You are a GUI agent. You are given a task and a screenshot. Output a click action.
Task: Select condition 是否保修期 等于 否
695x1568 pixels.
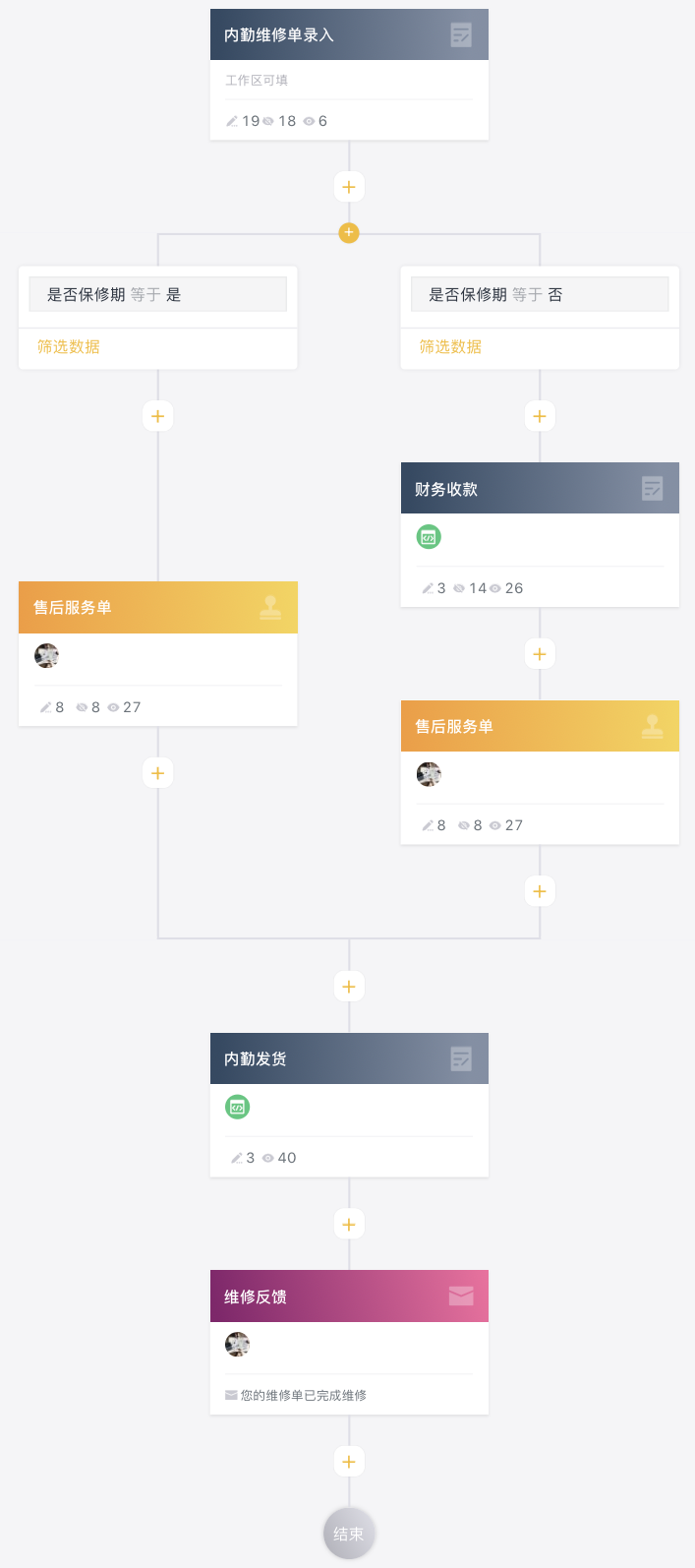[539, 294]
